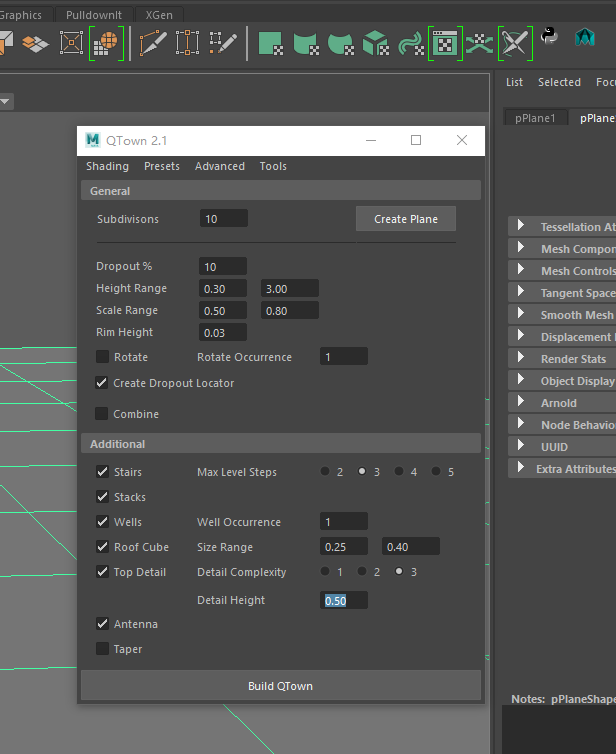Uncheck the Wells option
This screenshot has width=616, height=754.
coord(102,521)
